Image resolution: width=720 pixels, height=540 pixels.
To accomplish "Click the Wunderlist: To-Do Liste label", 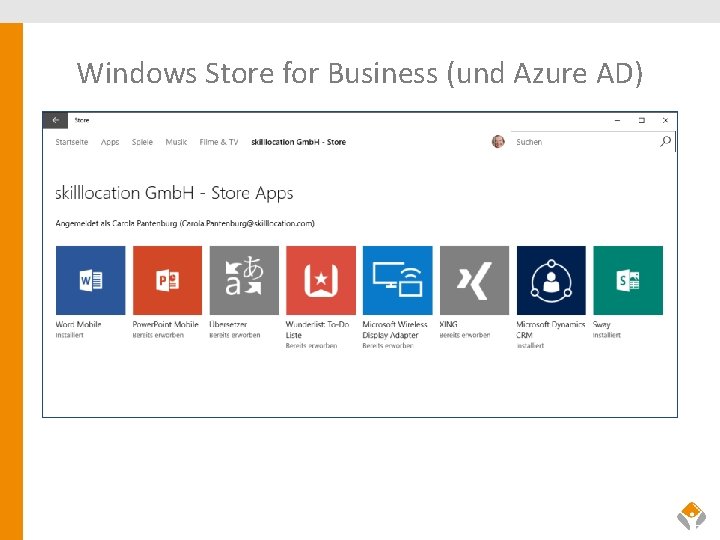I will [x=318, y=329].
